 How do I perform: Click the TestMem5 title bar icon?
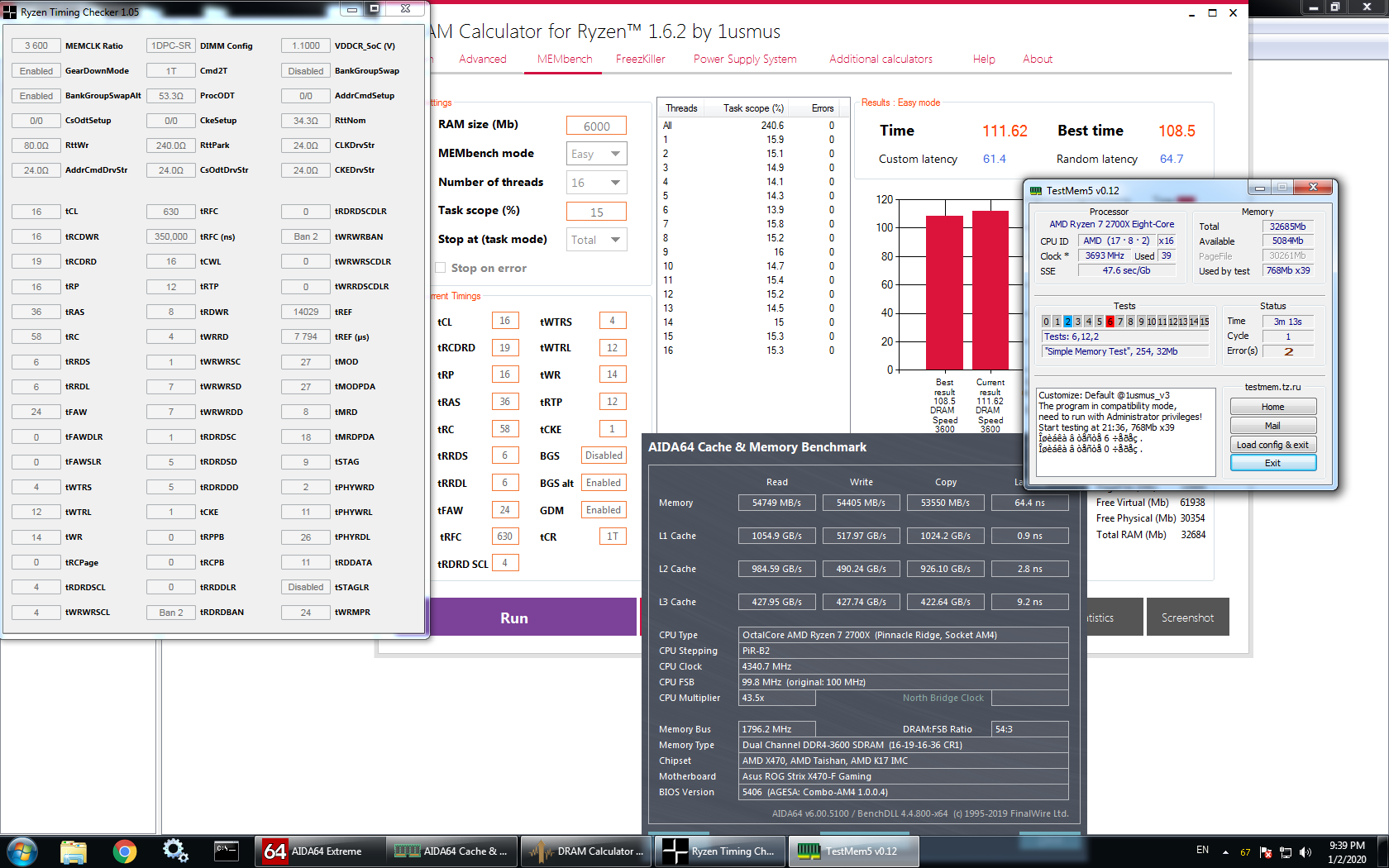[x=1036, y=190]
